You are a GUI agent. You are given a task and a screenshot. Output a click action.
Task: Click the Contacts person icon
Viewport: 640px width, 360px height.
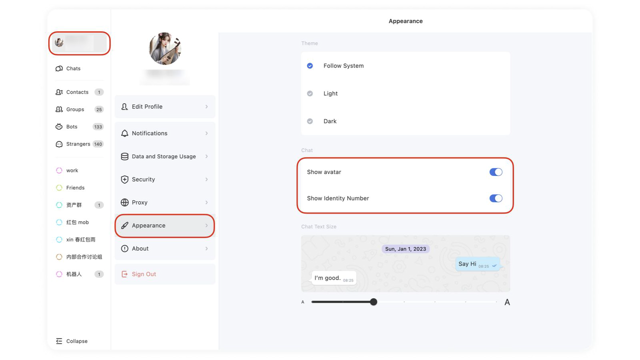59,92
